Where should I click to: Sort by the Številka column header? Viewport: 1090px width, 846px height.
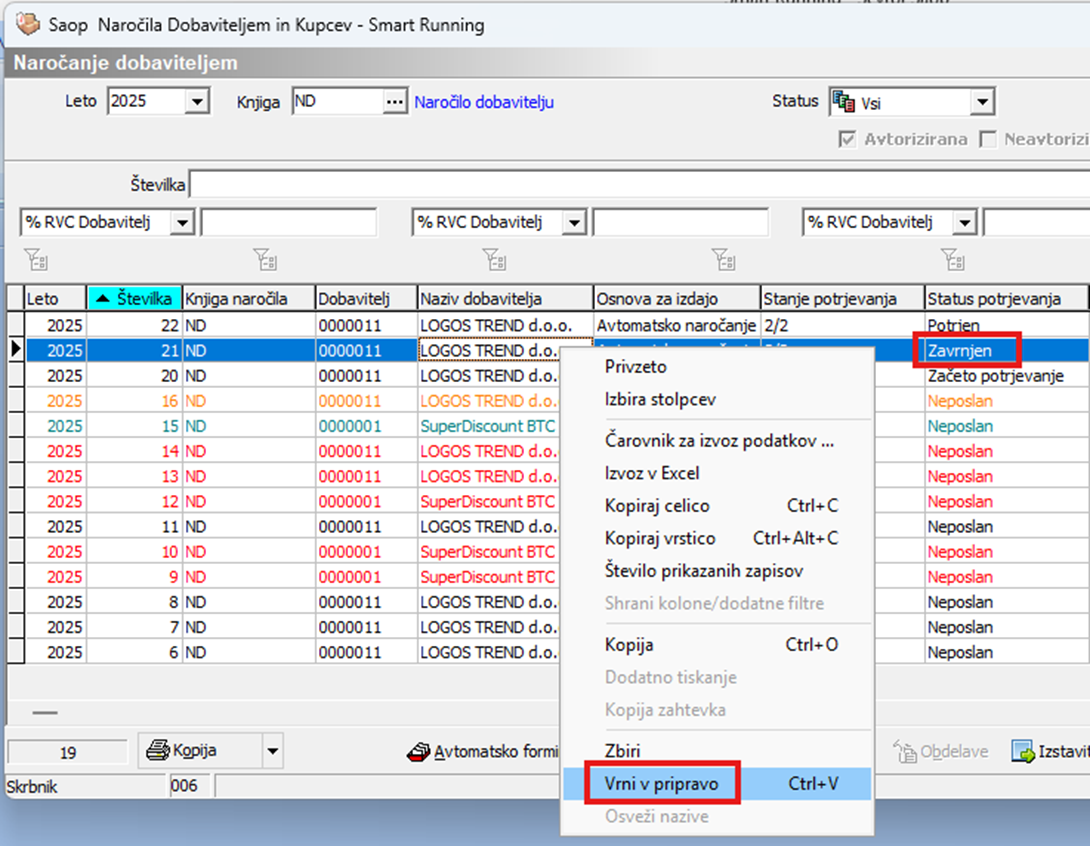(135, 299)
